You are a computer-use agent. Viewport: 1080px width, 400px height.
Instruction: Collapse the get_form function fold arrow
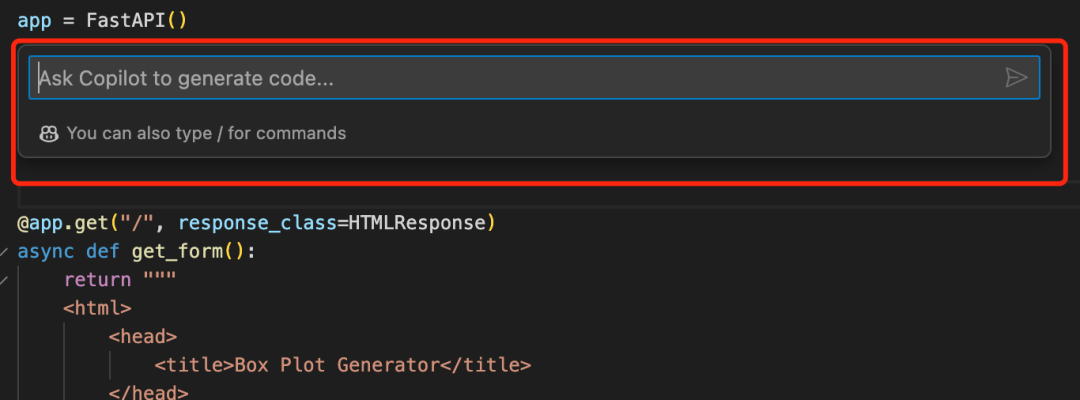[4, 251]
